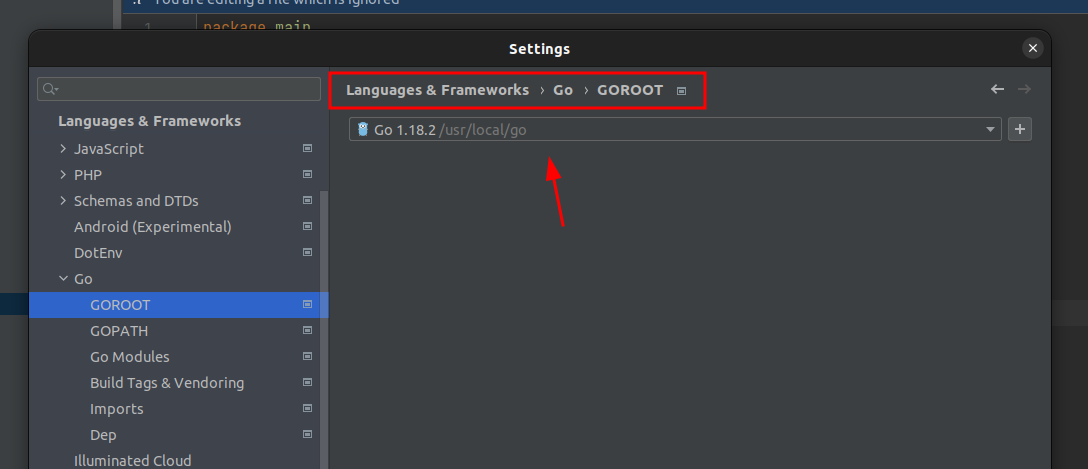This screenshot has height=469, width=1088.
Task: Click Languages & Frameworks breadcrumb link
Action: [437, 90]
